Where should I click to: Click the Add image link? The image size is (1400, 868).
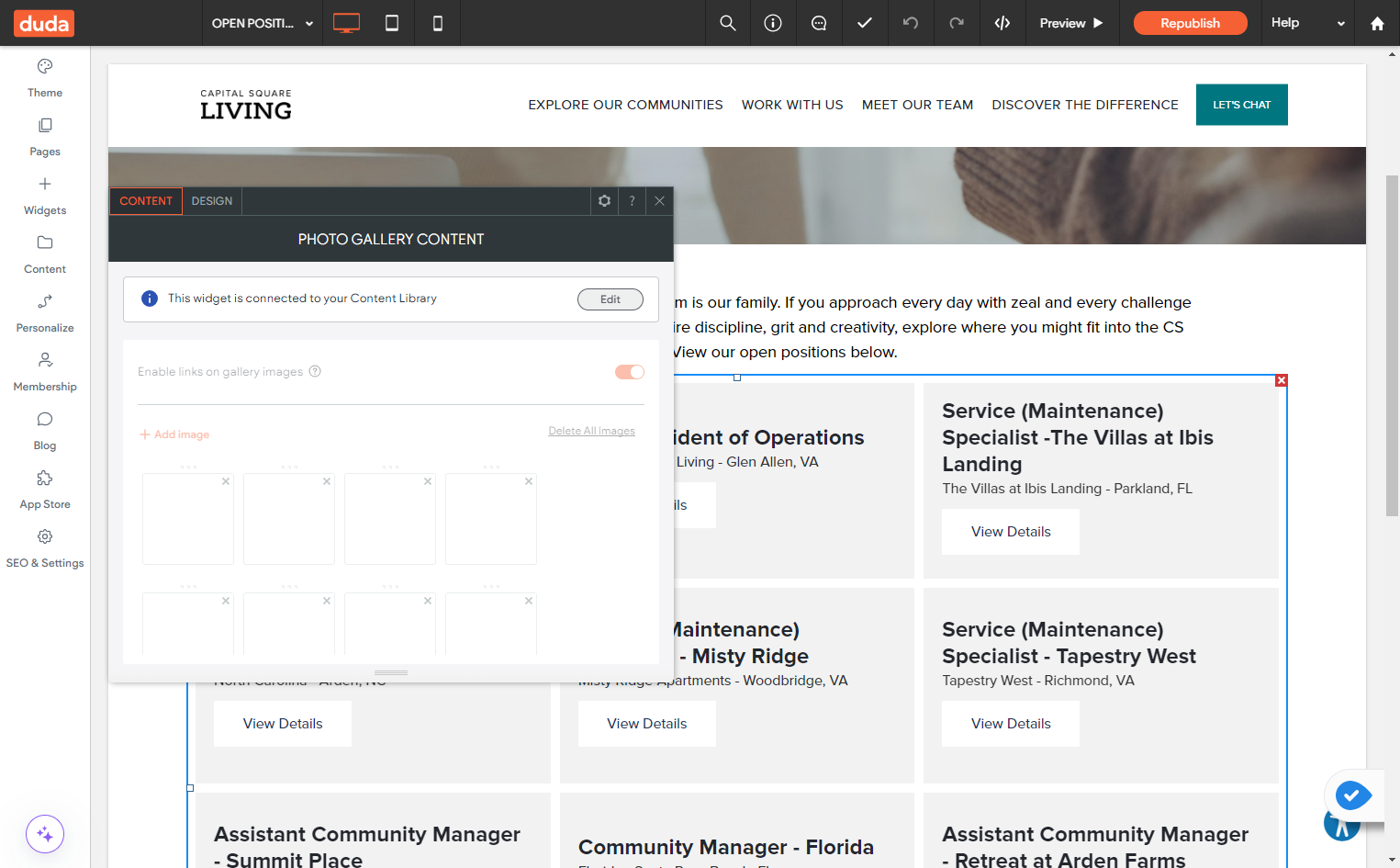[x=174, y=434]
